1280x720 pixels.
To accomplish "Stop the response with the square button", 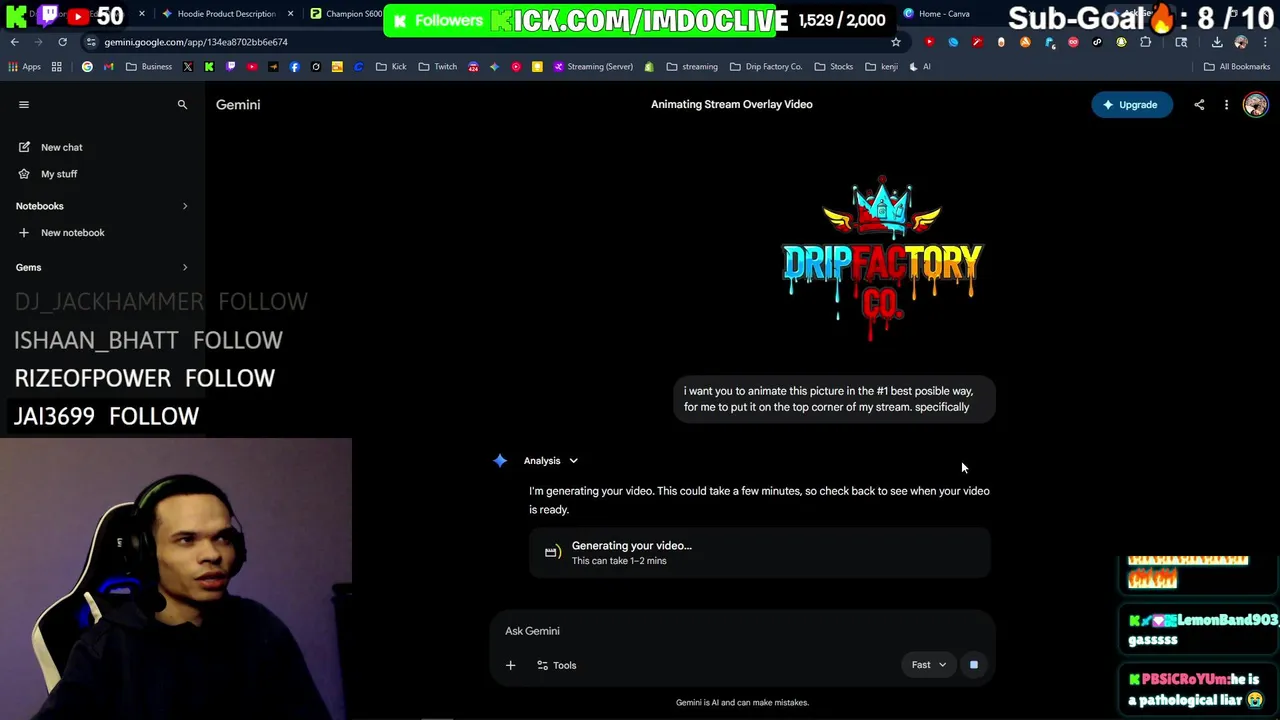I will pyautogui.click(x=973, y=665).
